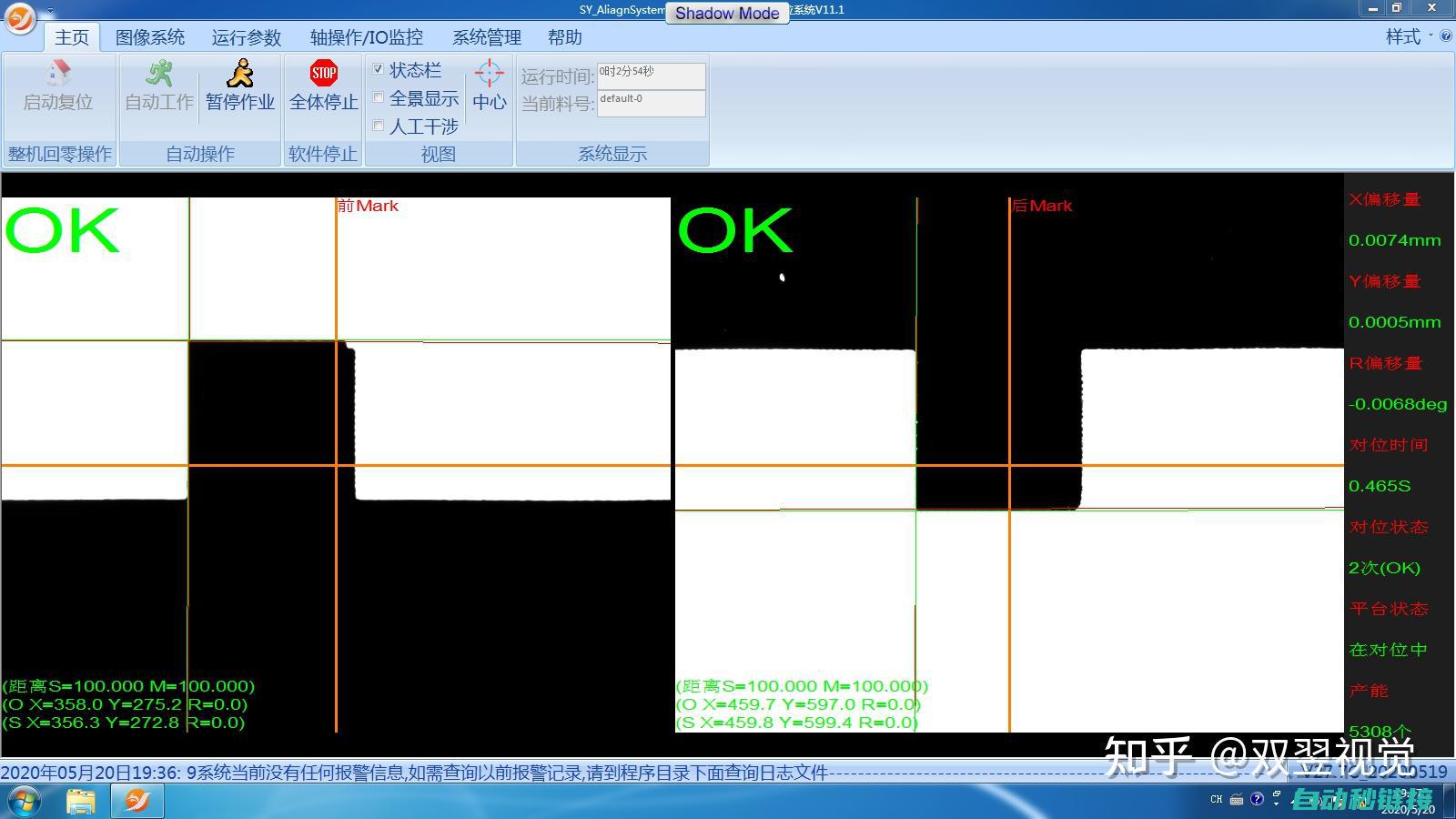1456x819 pixels.
Task: Click the 产能 count 5308个
Action: pos(1380,732)
